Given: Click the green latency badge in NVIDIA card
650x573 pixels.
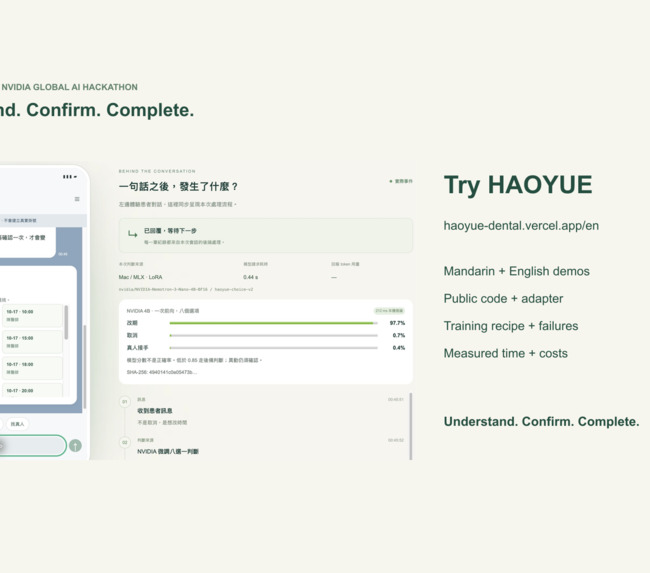Looking at the screenshot, I should 389,311.
